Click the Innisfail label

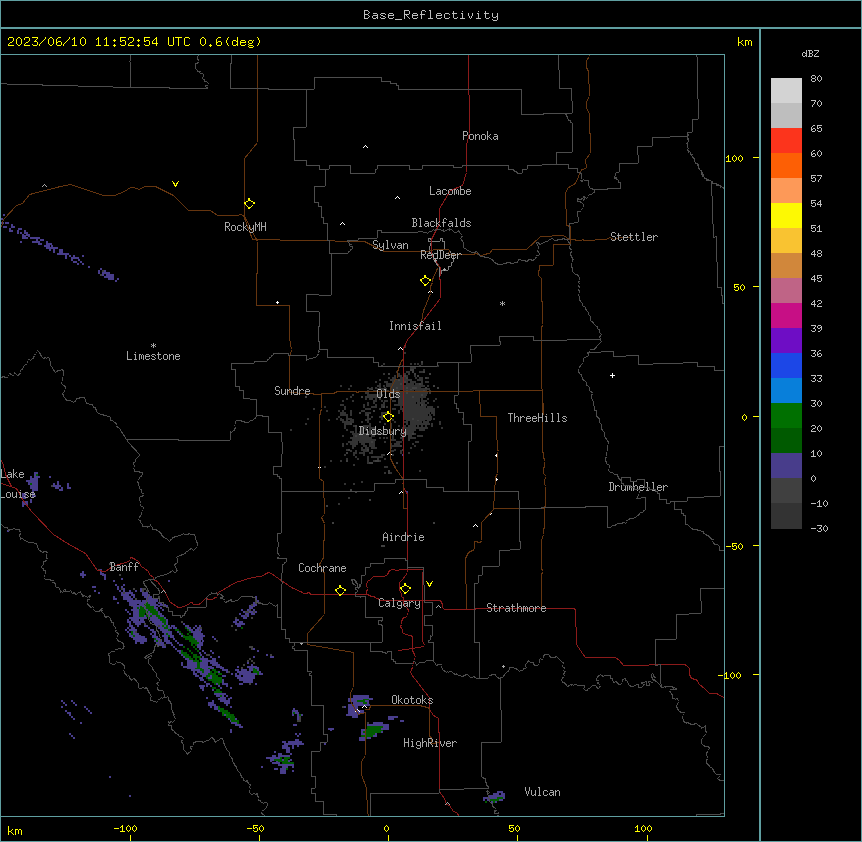pos(415,326)
